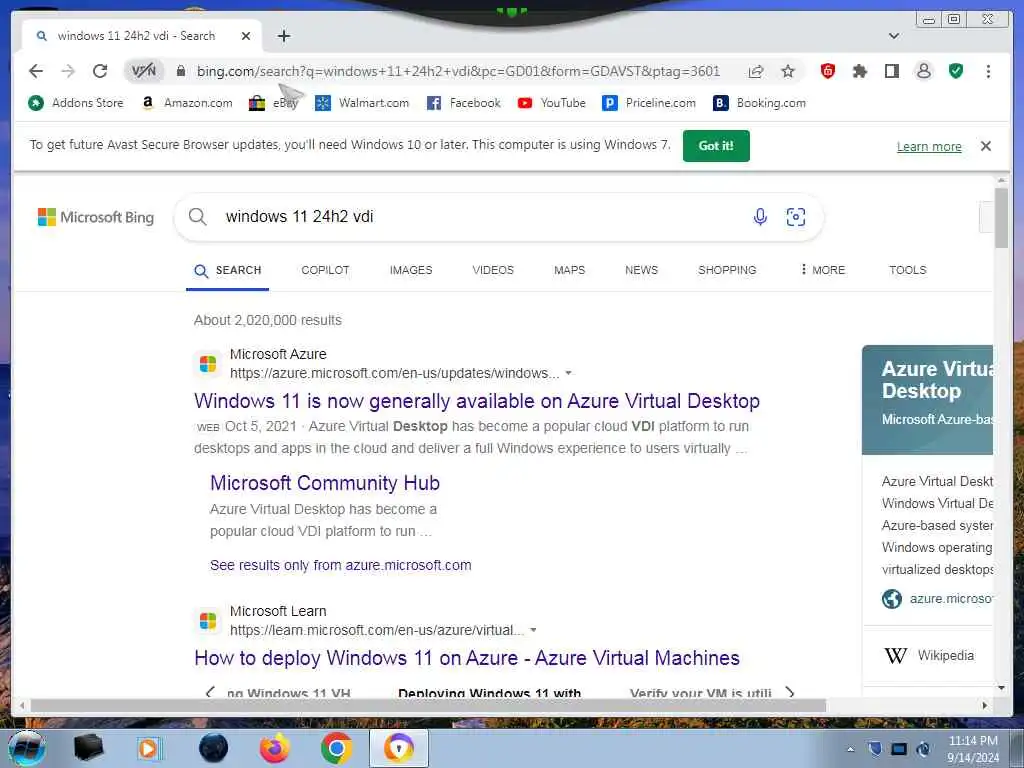Open the extensions puzzle piece icon
Image resolution: width=1024 pixels, height=768 pixels.
tap(859, 71)
